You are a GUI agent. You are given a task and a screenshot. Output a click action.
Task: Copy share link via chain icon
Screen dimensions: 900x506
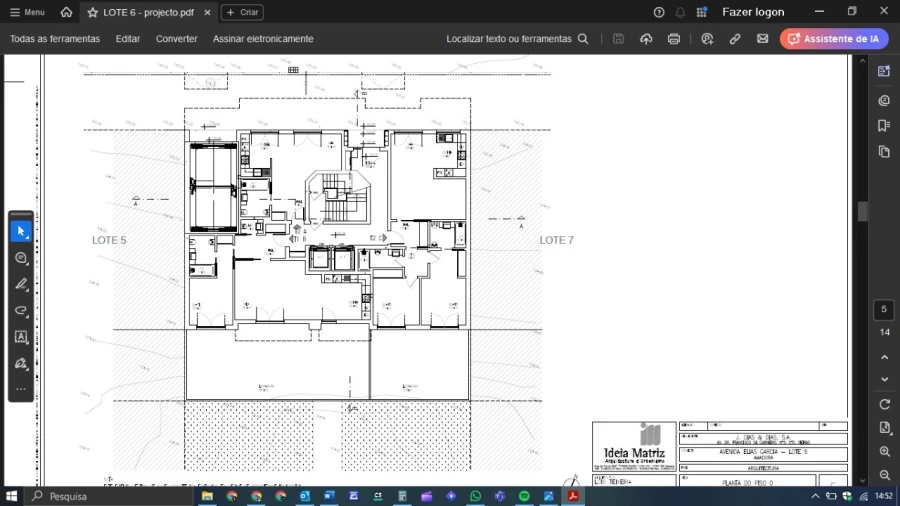(735, 39)
